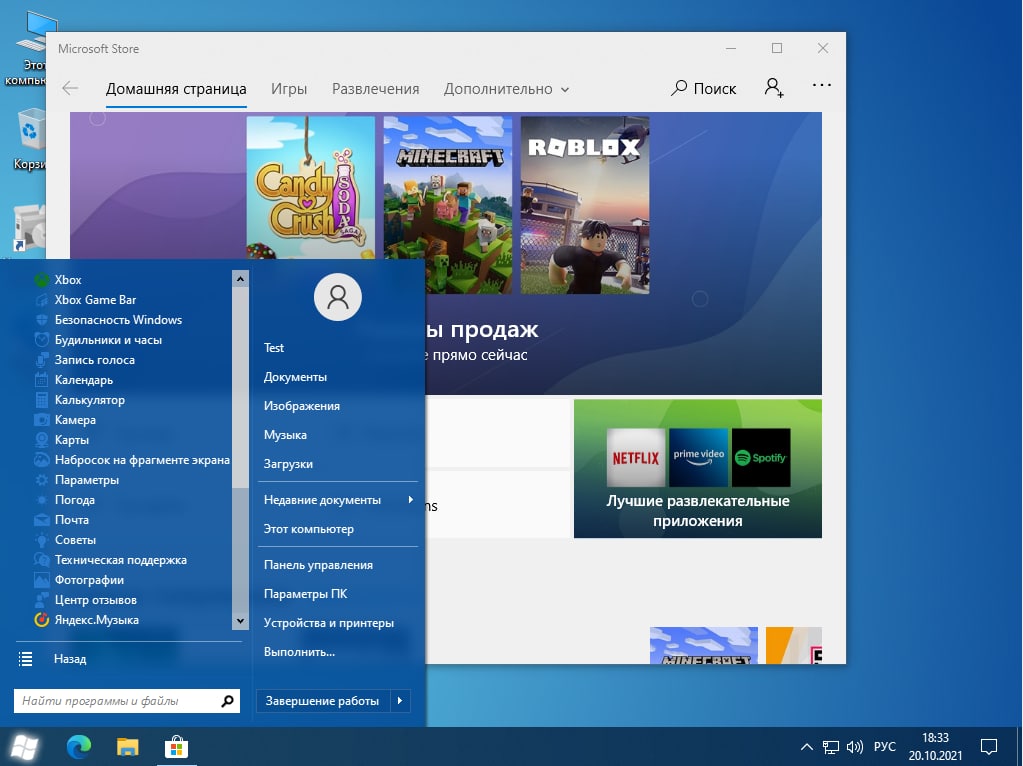Open Карты app icon

click(x=42, y=440)
